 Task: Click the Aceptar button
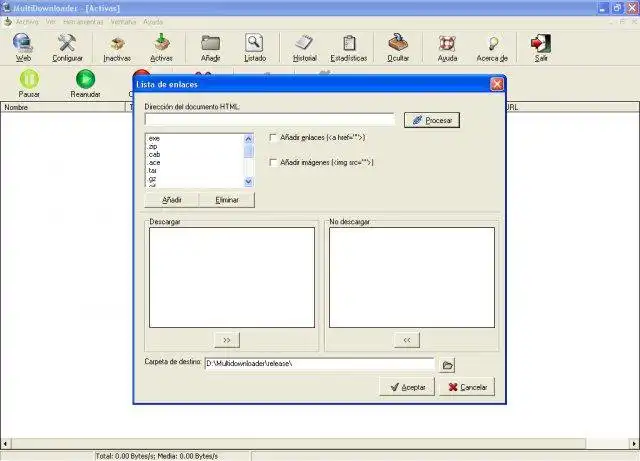(x=407, y=387)
